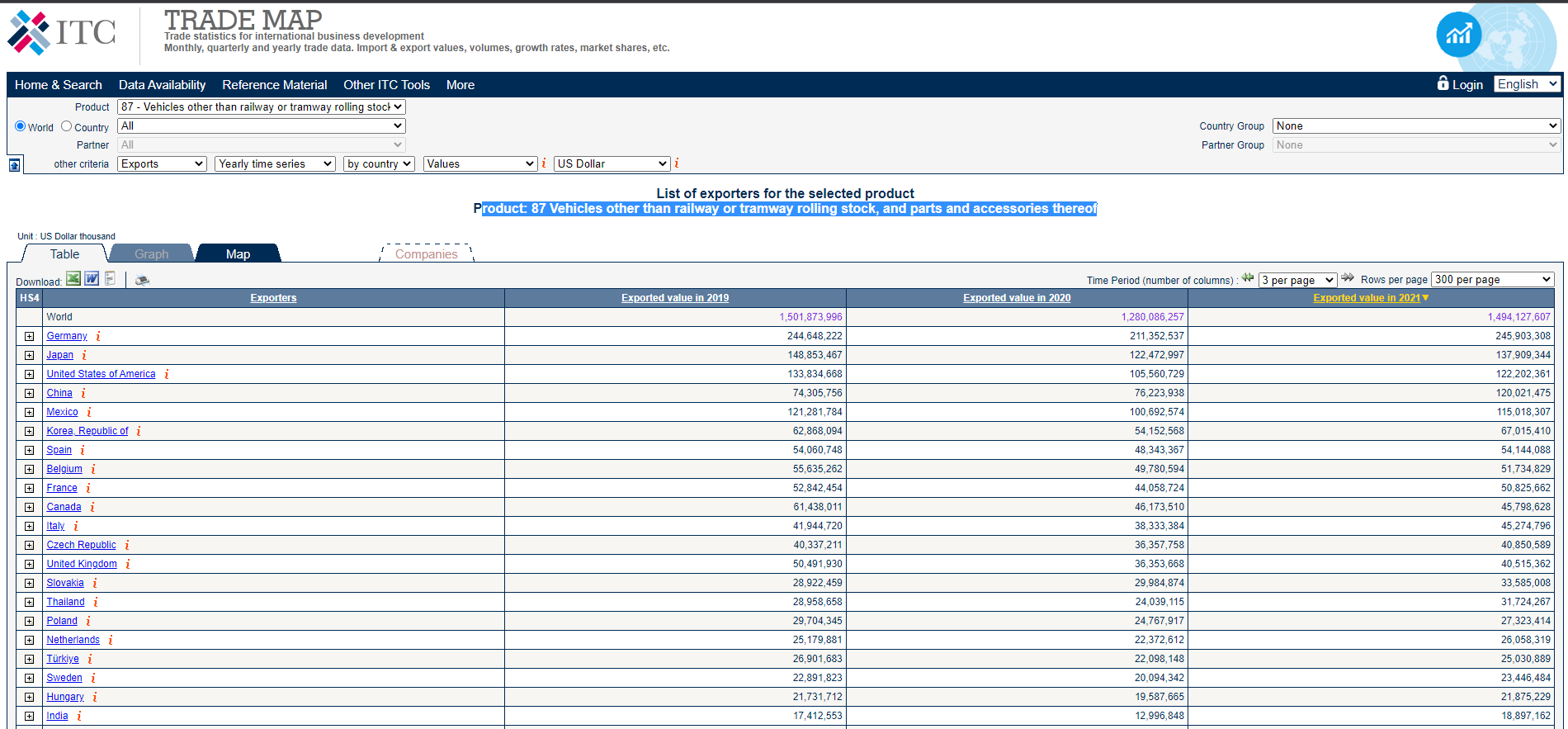This screenshot has width=1568, height=729.
Task: Open info icon for Japan
Action: point(84,355)
